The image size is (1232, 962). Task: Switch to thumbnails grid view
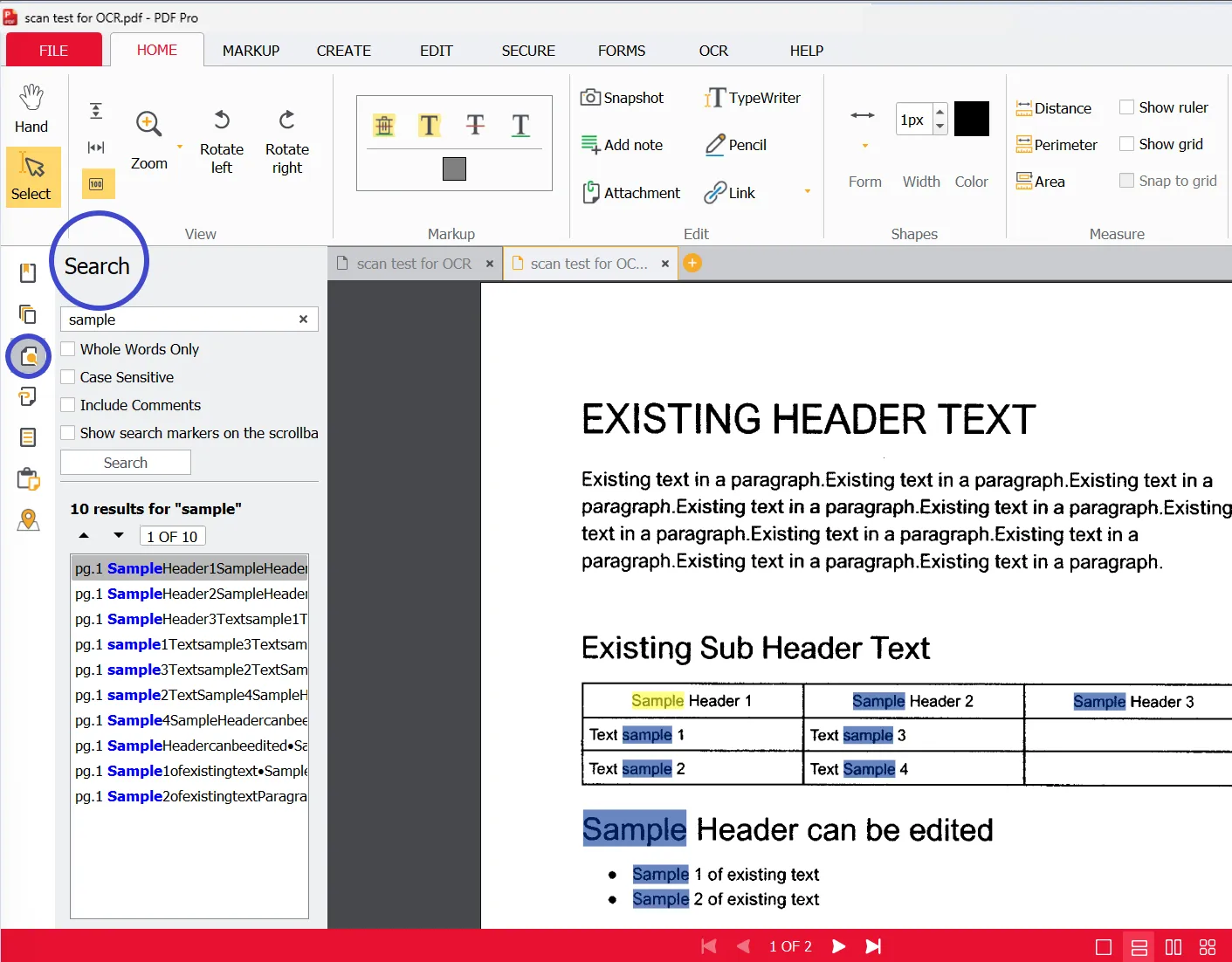pos(1208,947)
